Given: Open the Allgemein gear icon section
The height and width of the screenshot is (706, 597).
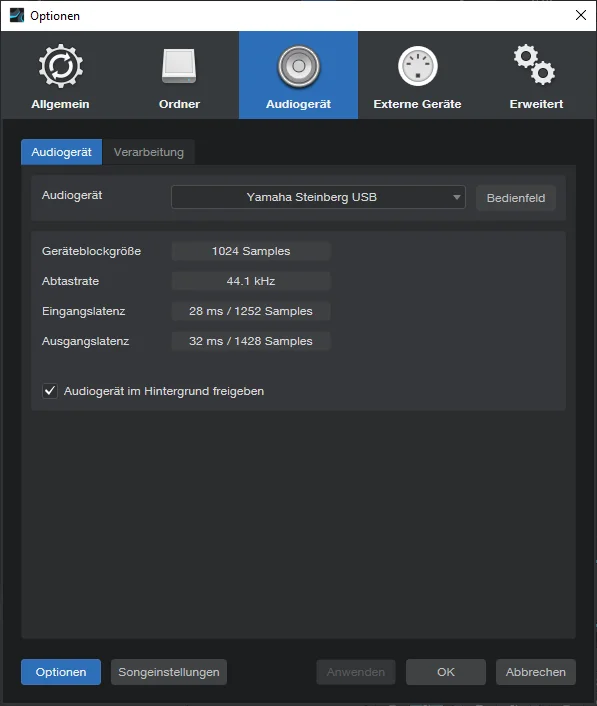Looking at the screenshot, I should (60, 66).
